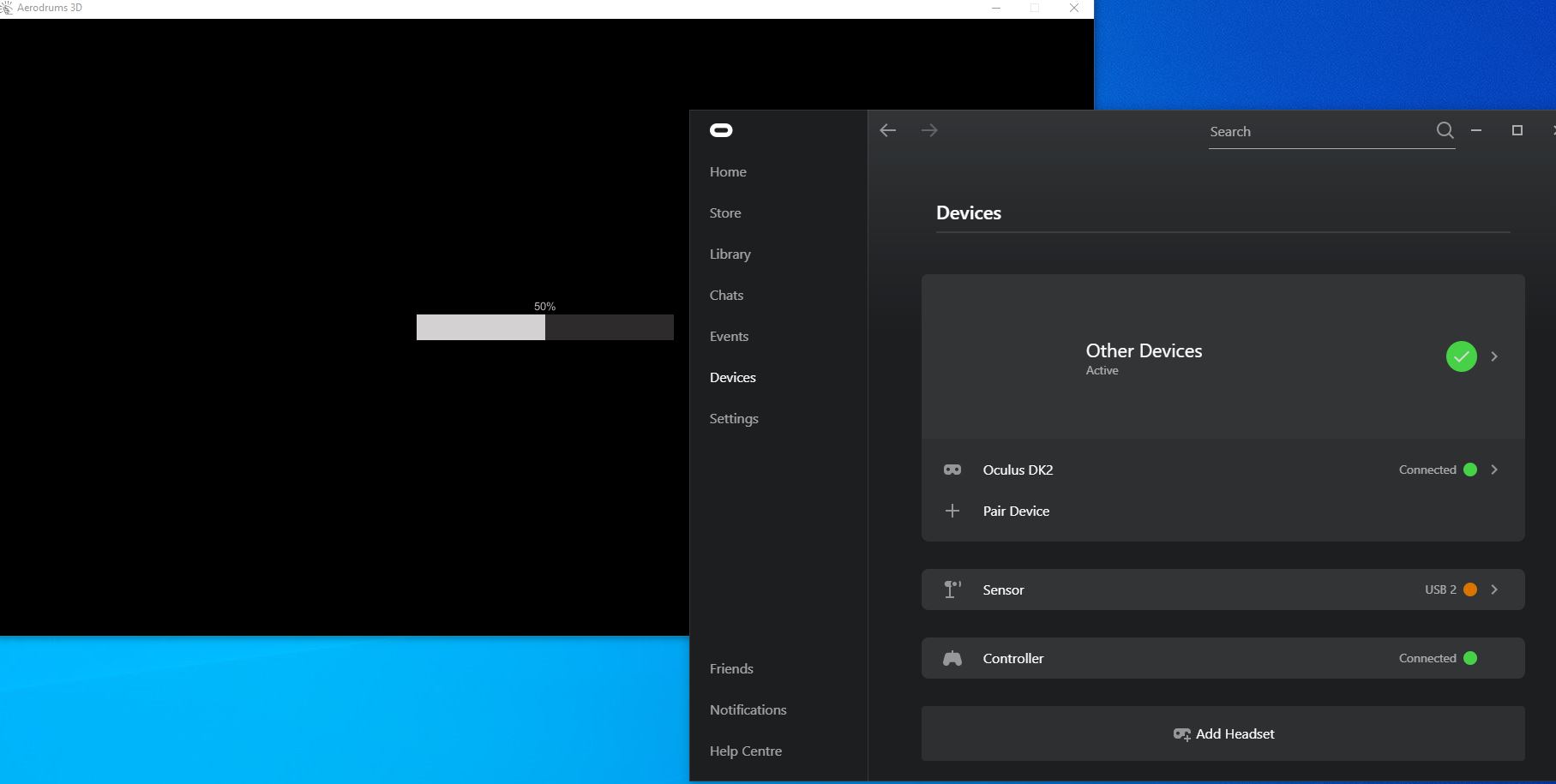Close the Aerodrums 3D window
This screenshot has width=1556, height=784.
pos(1074,9)
